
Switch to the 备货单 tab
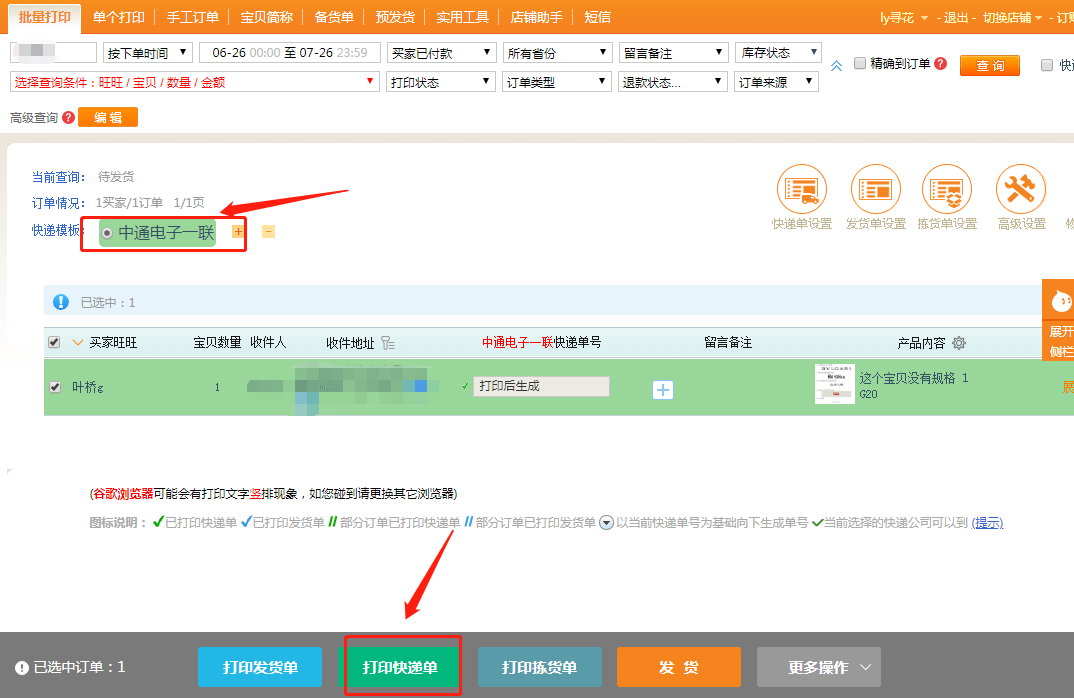click(x=334, y=17)
